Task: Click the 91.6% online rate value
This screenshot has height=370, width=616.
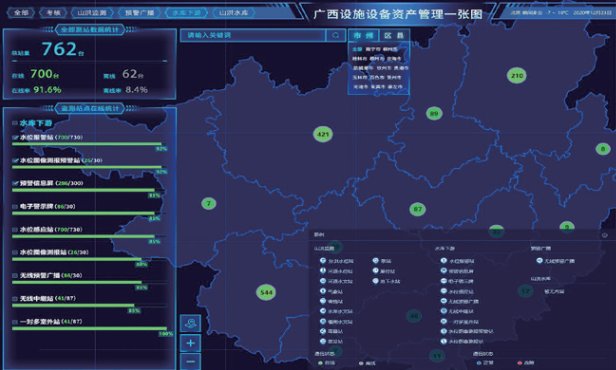Action: (x=47, y=90)
